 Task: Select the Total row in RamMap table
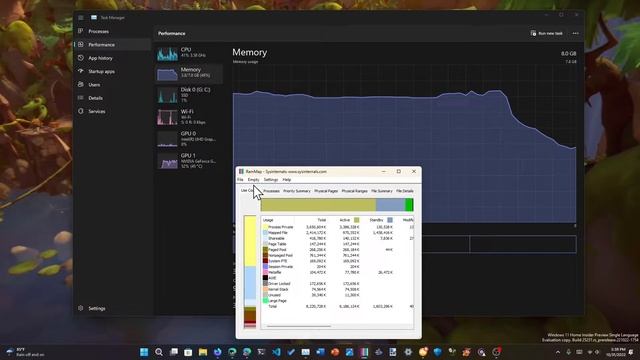[338, 306]
